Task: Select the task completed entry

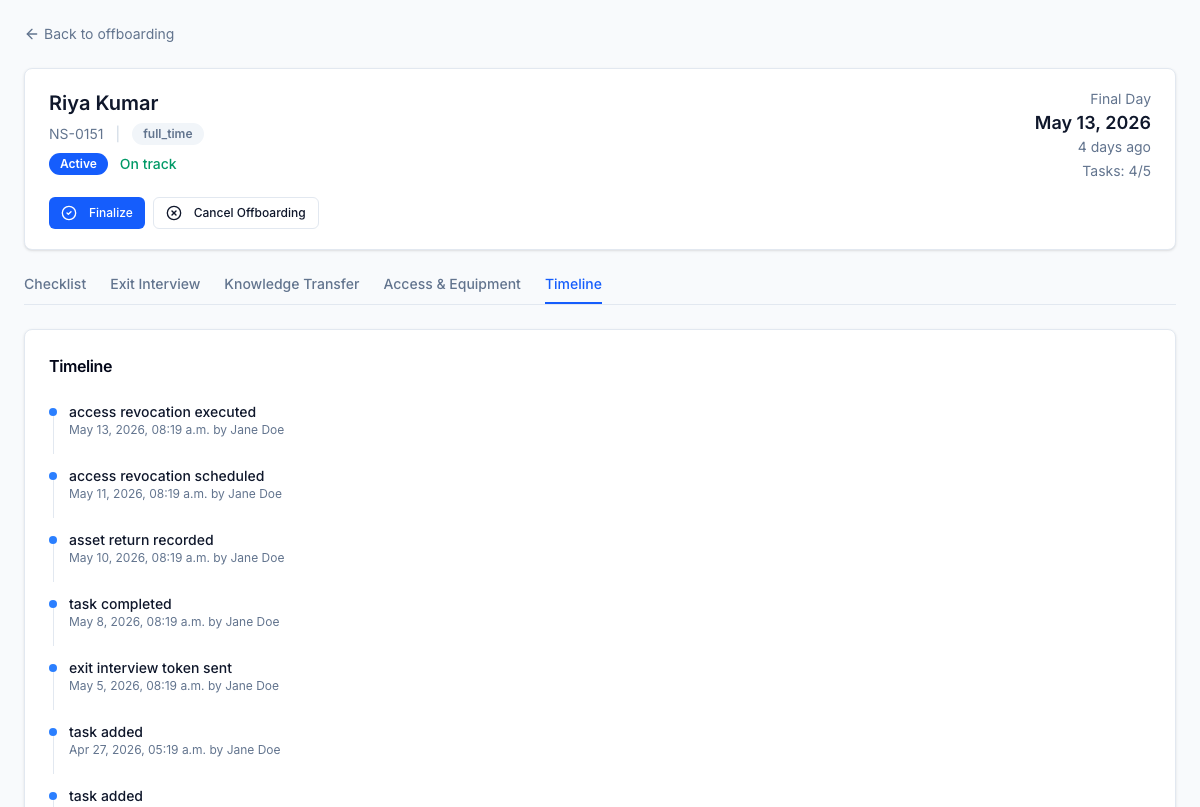Action: [120, 604]
